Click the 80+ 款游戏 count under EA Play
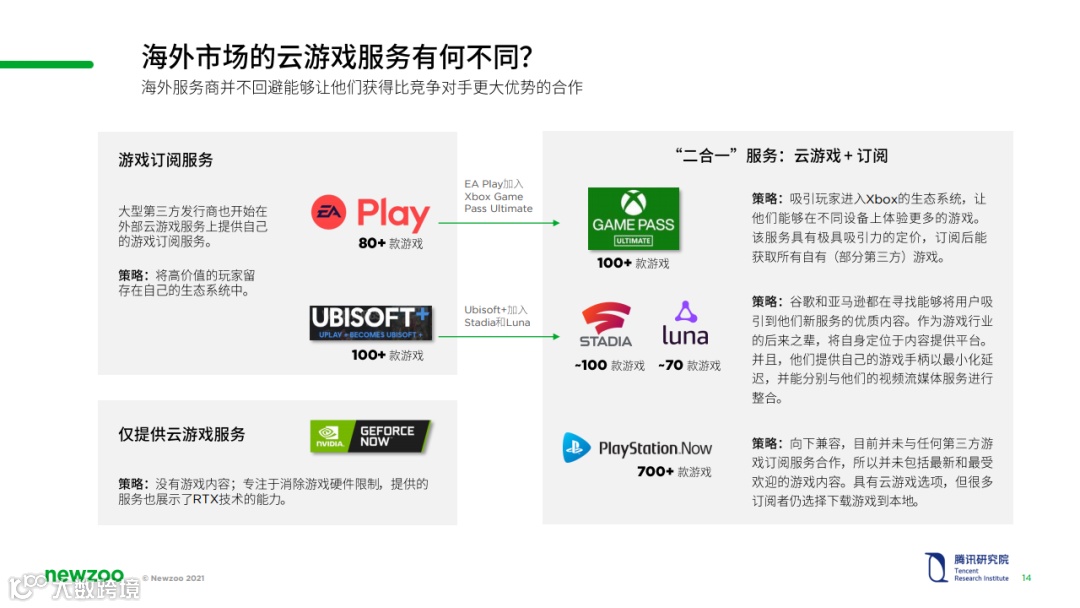Image resolution: width=1080 pixels, height=608 pixels. [391, 243]
